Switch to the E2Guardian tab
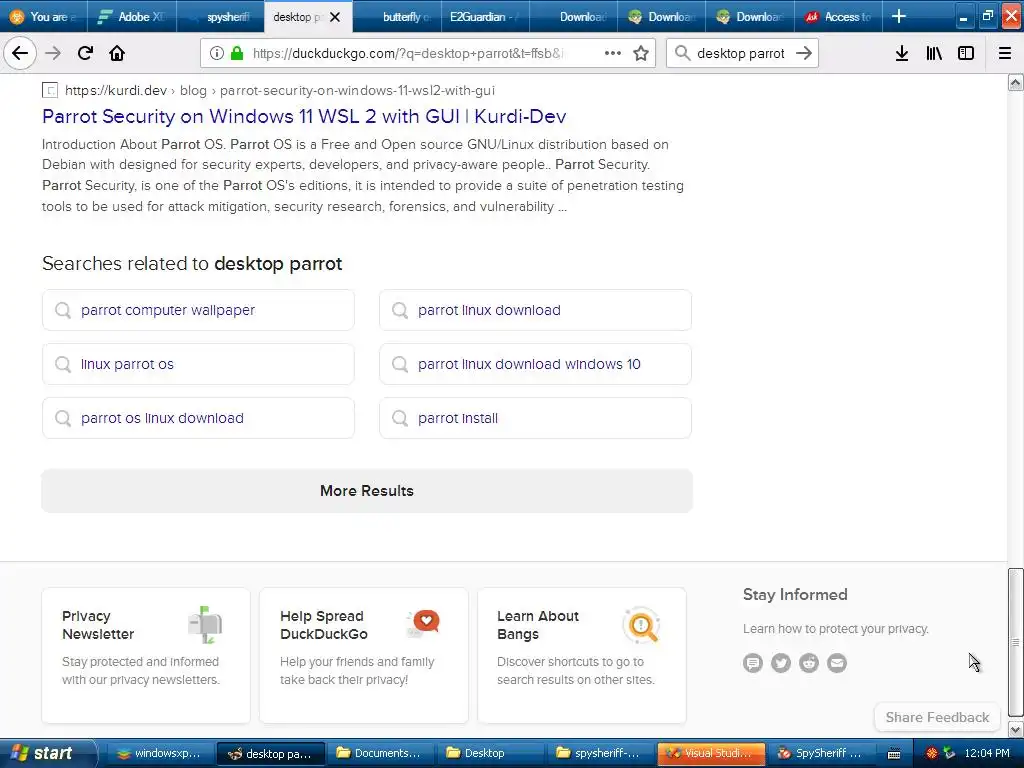1024x768 pixels. [485, 16]
